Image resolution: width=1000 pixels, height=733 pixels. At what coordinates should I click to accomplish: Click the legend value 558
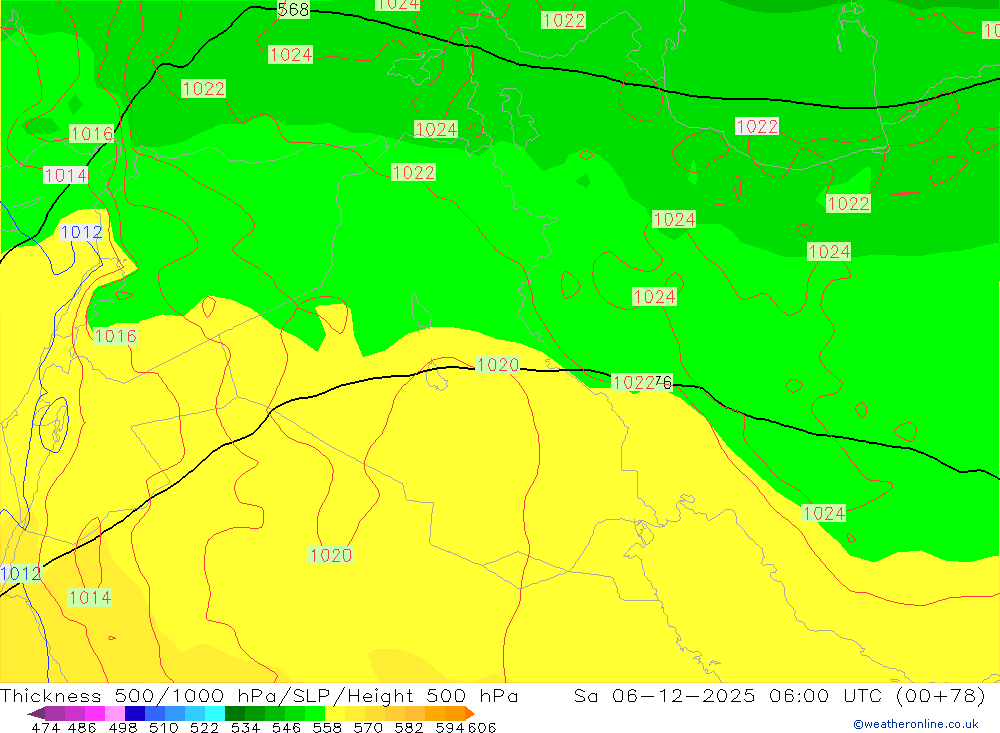(x=327, y=727)
